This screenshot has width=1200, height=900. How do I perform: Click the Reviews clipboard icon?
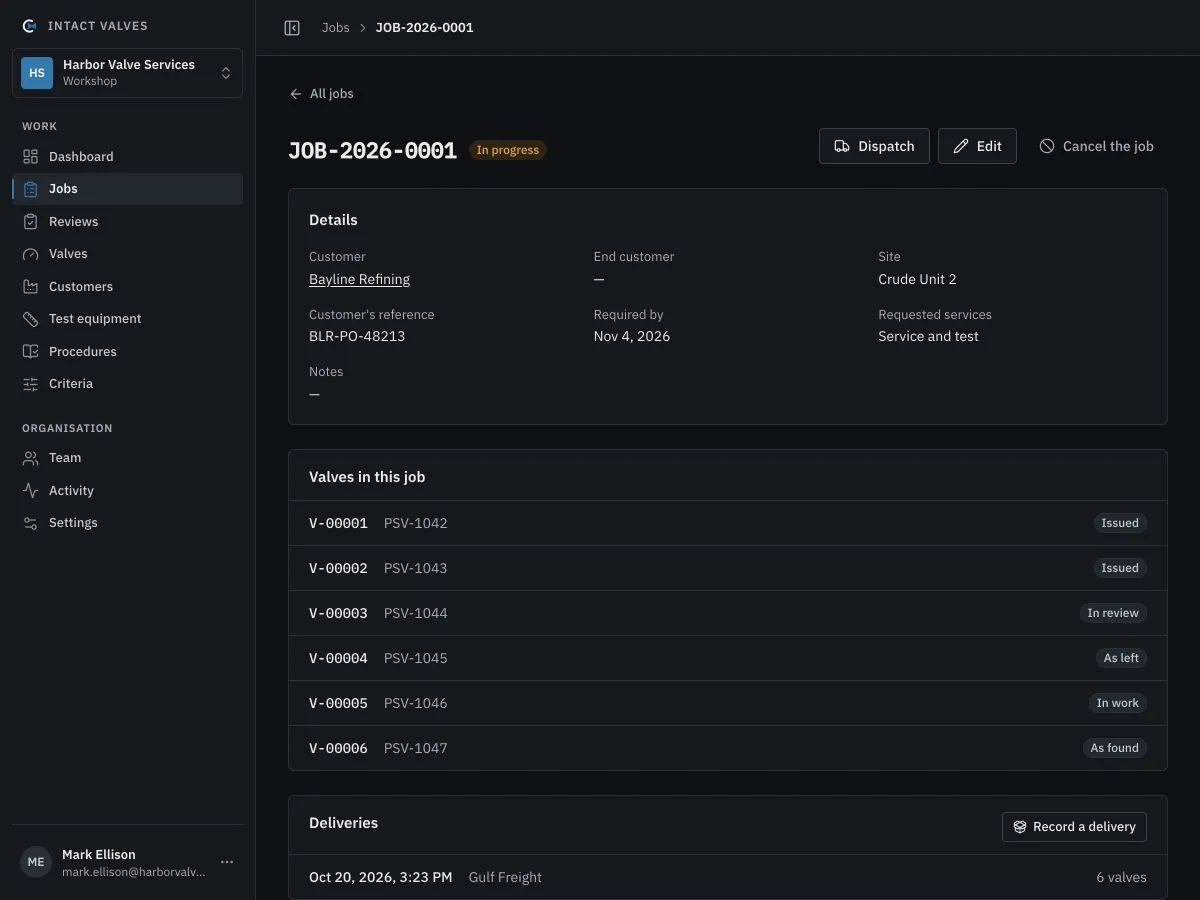point(31,222)
